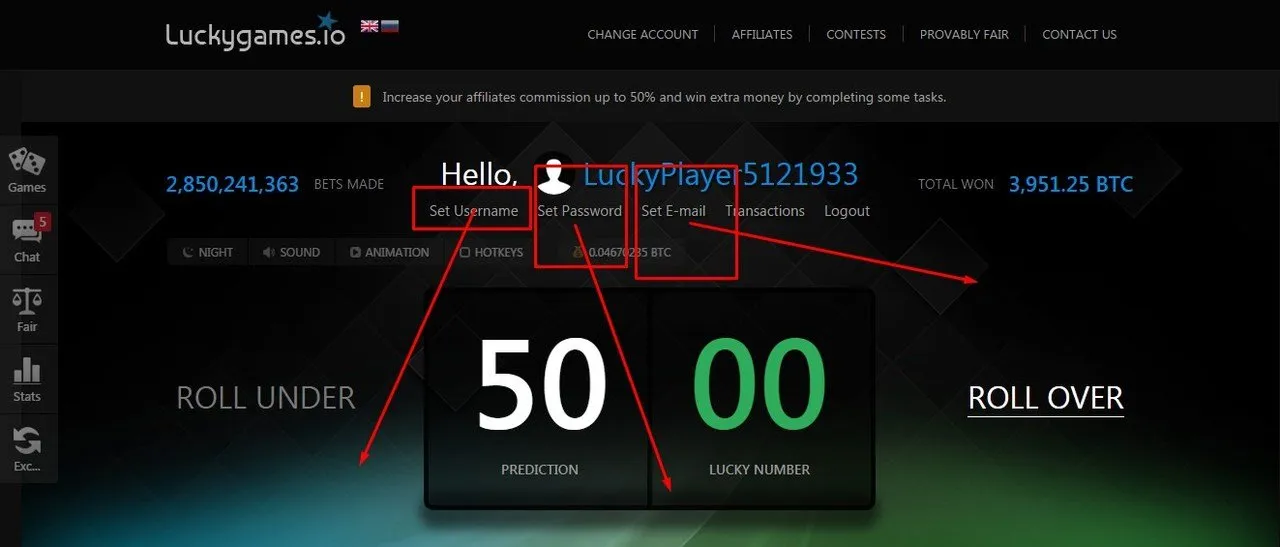Click the orange exclamation notice icon
The image size is (1280, 547).
[x=362, y=97]
